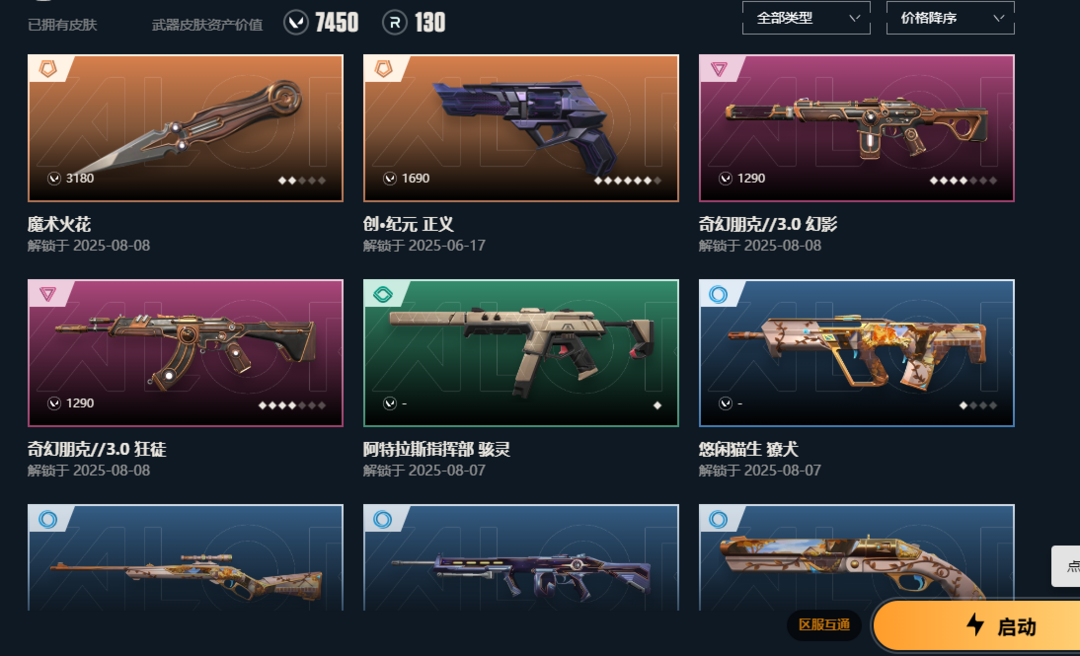1080x656 pixels.
Task: Click the blue circle rarity badge on 獠犬 card
Action: tap(718, 295)
